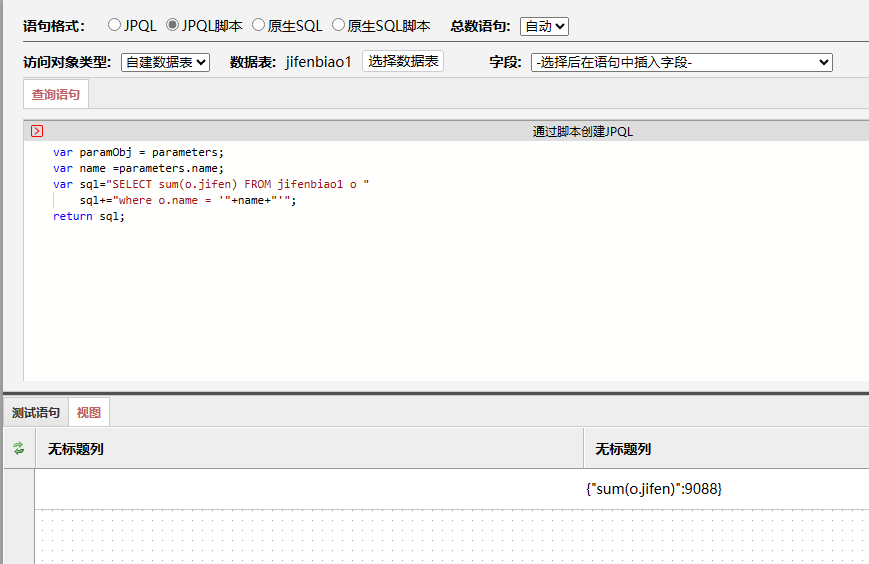The height and width of the screenshot is (564, 869).
Task: Choose the 原生SQL statement format option
Action: pos(258,25)
